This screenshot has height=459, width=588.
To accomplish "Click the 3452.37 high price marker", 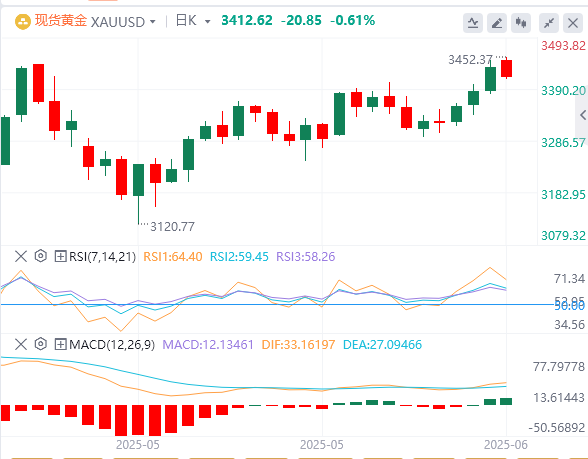I will point(470,60).
